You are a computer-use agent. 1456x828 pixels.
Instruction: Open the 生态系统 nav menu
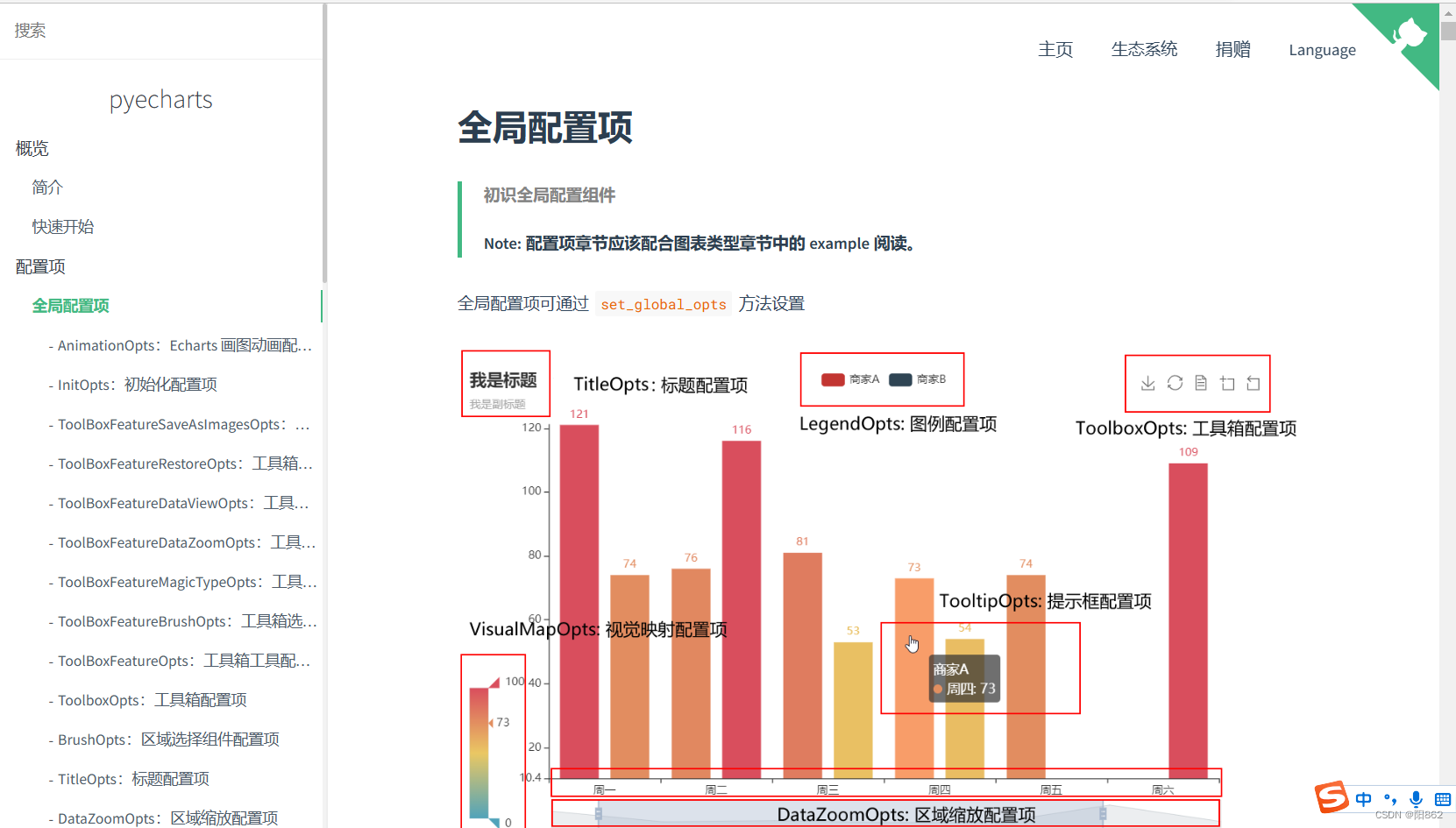click(1144, 50)
